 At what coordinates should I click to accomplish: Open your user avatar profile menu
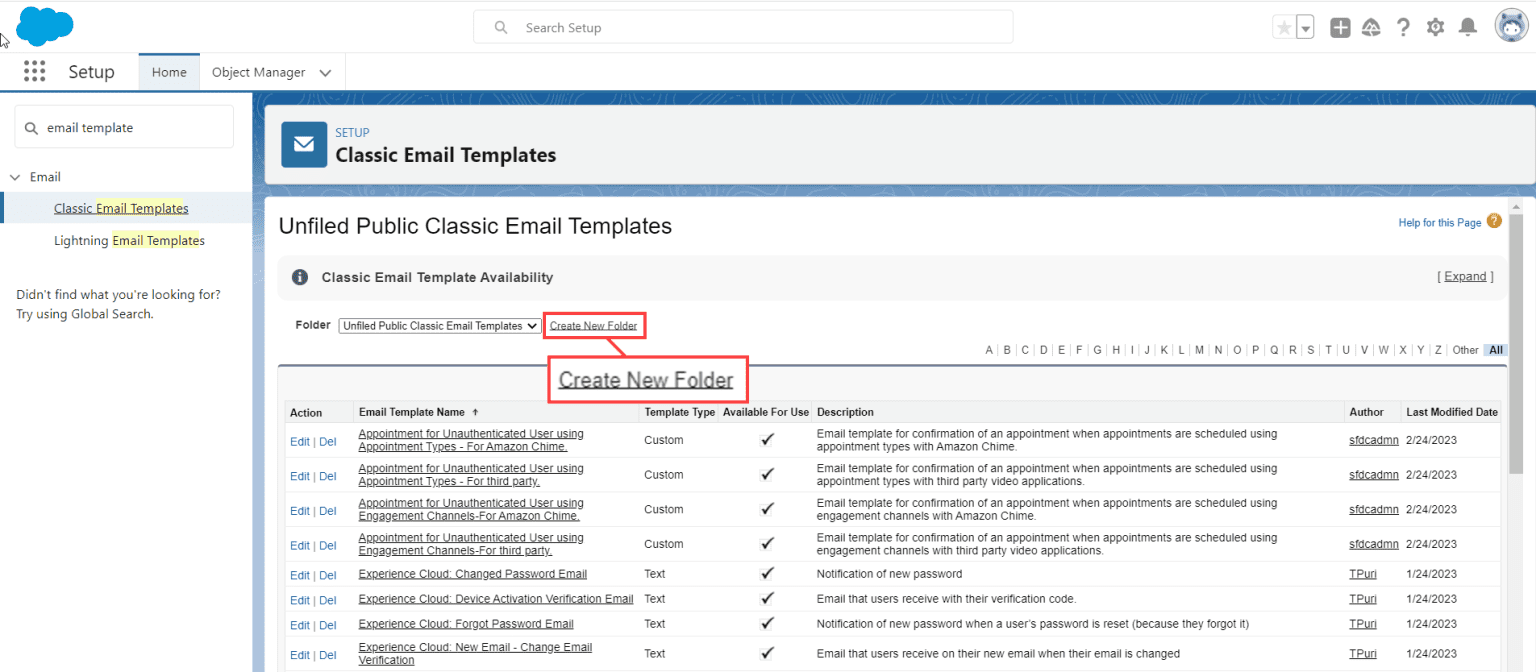[1510, 25]
